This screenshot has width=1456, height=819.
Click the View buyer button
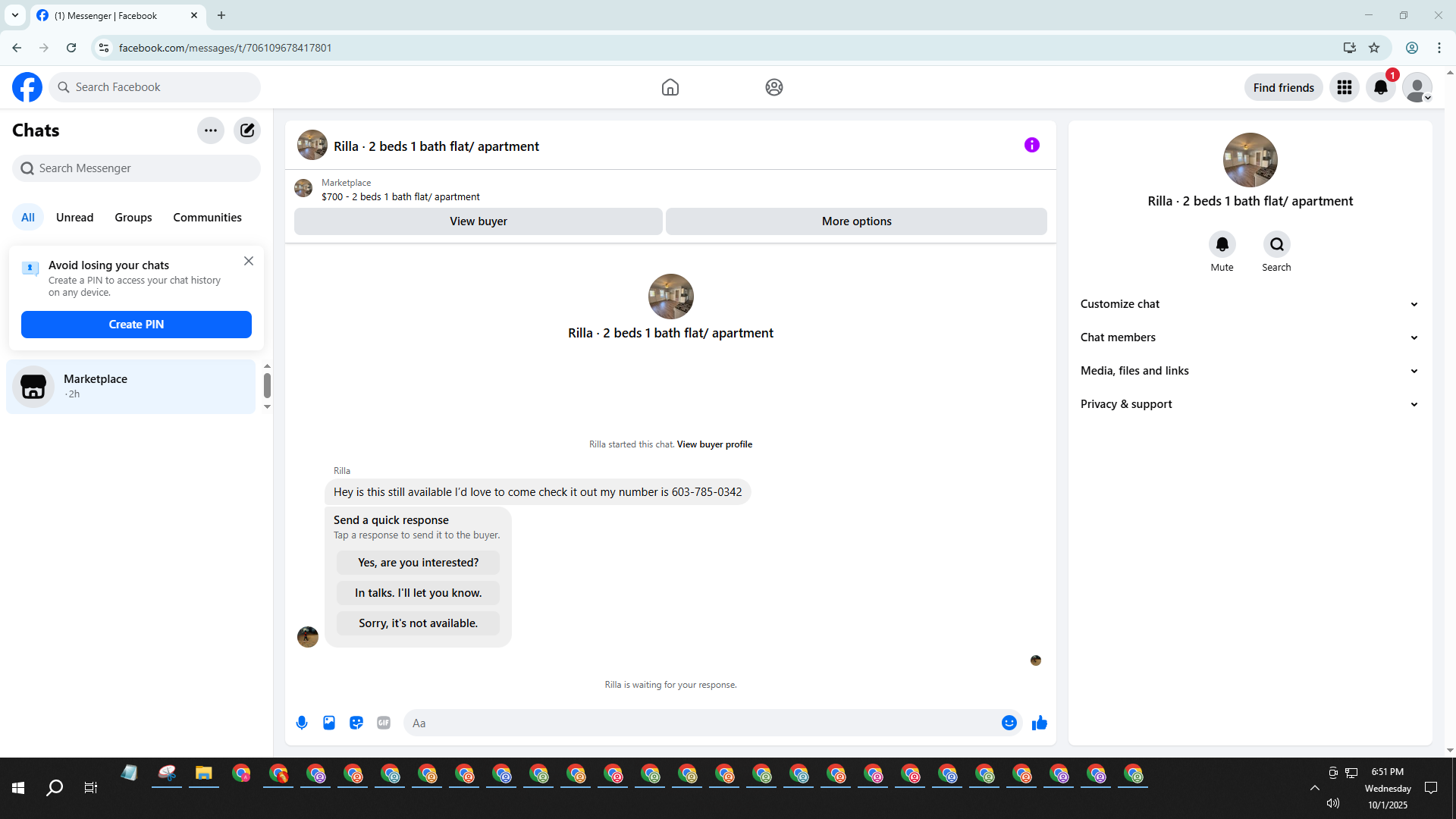click(x=479, y=221)
